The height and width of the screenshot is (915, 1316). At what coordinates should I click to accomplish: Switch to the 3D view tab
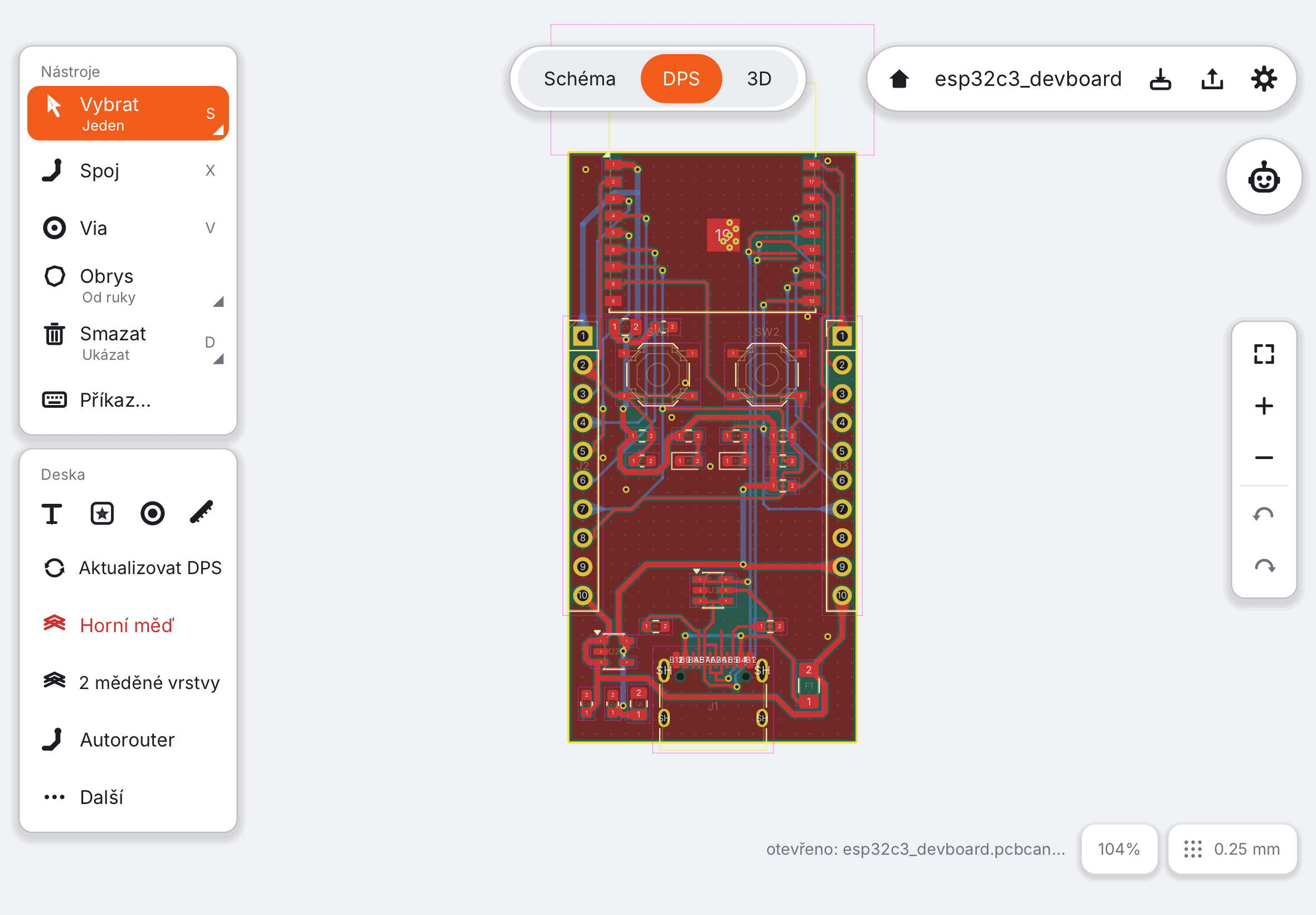(x=759, y=79)
